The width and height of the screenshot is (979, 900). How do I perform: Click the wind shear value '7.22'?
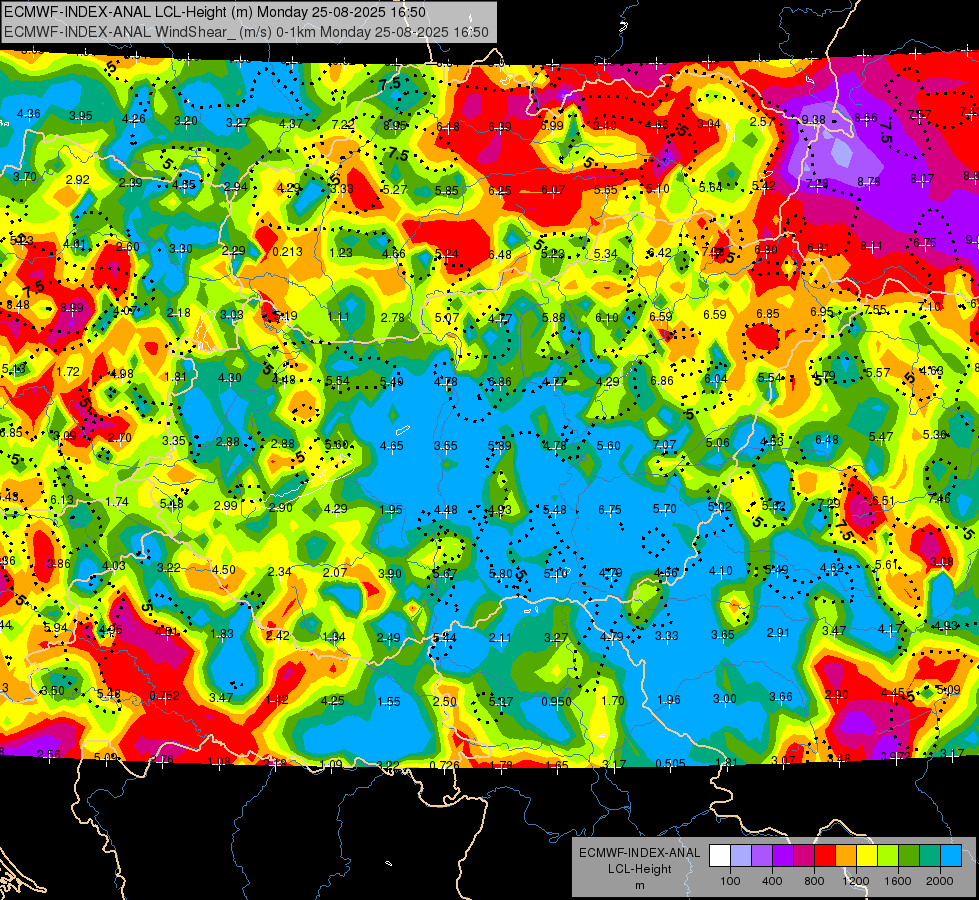pos(343,125)
